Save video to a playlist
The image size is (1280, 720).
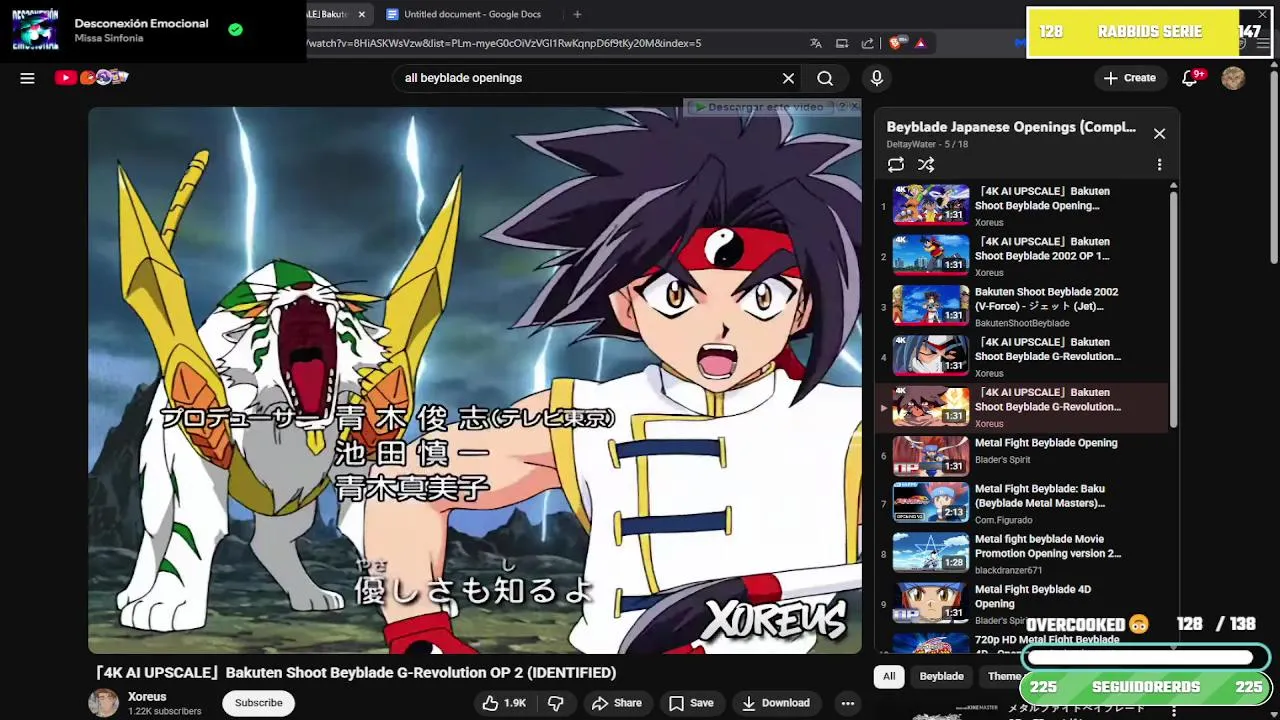pyautogui.click(x=691, y=703)
